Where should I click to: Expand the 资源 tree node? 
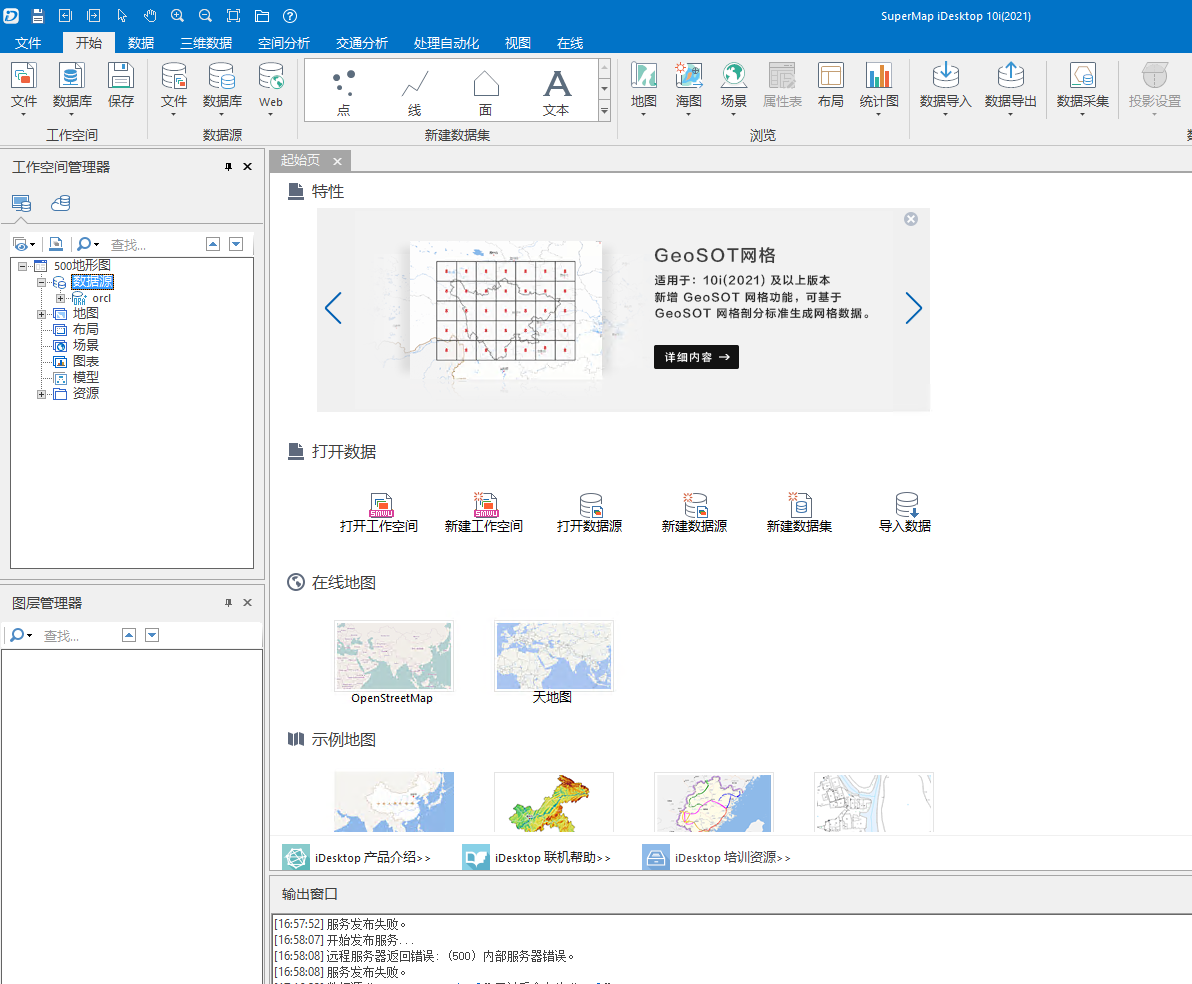tap(42, 394)
